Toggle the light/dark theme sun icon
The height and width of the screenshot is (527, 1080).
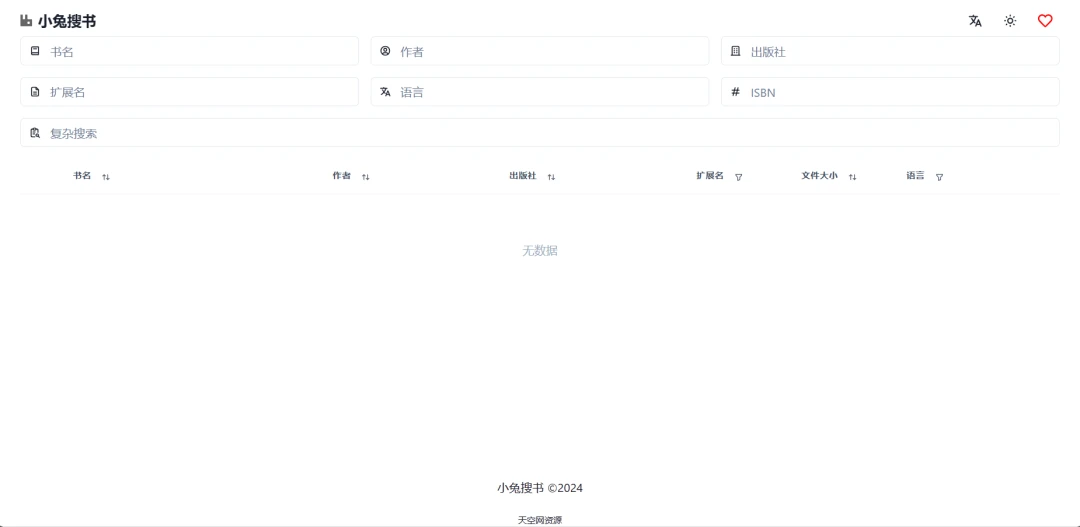(x=1010, y=21)
